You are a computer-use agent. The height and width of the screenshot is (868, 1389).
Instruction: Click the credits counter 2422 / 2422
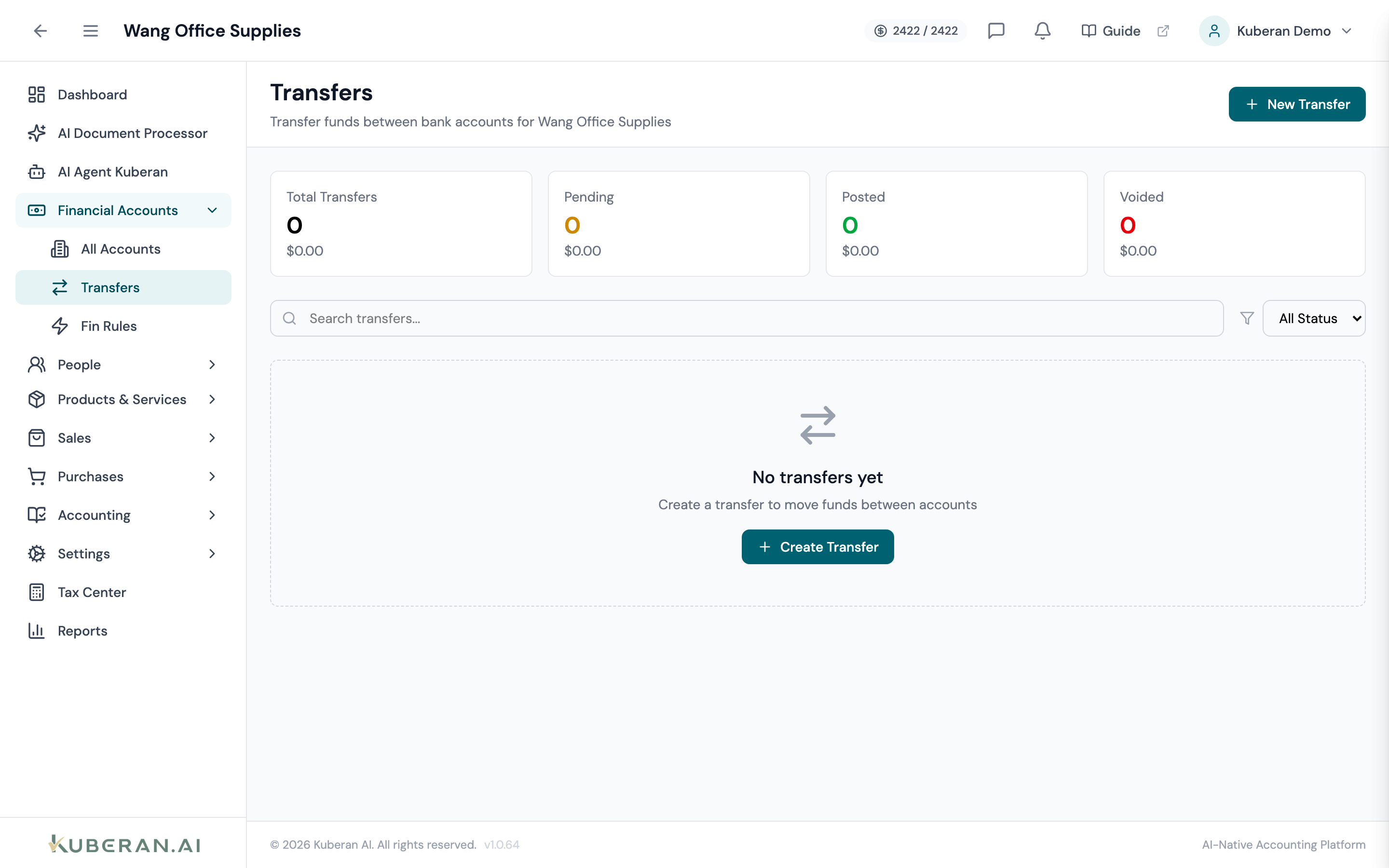coord(916,31)
